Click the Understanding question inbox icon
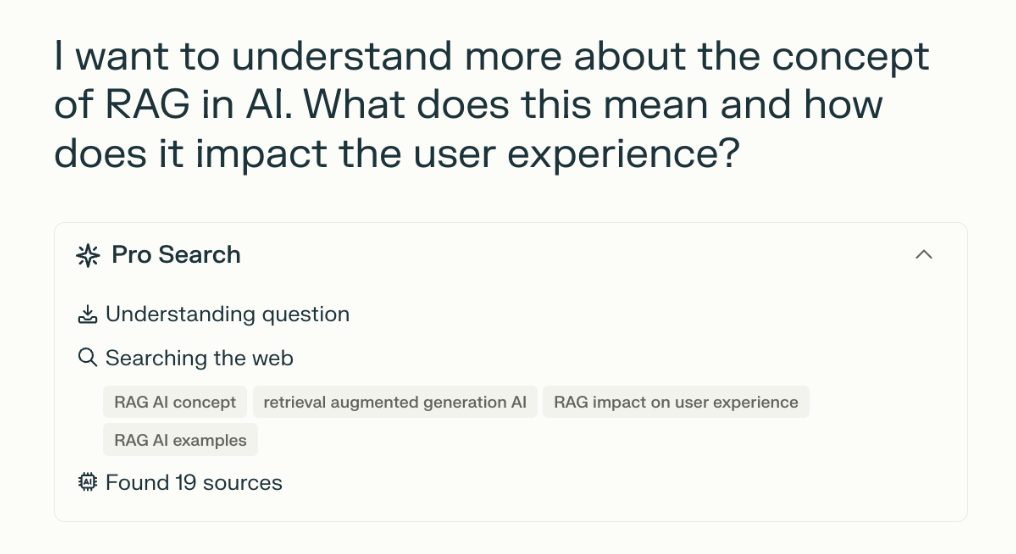 (87, 315)
